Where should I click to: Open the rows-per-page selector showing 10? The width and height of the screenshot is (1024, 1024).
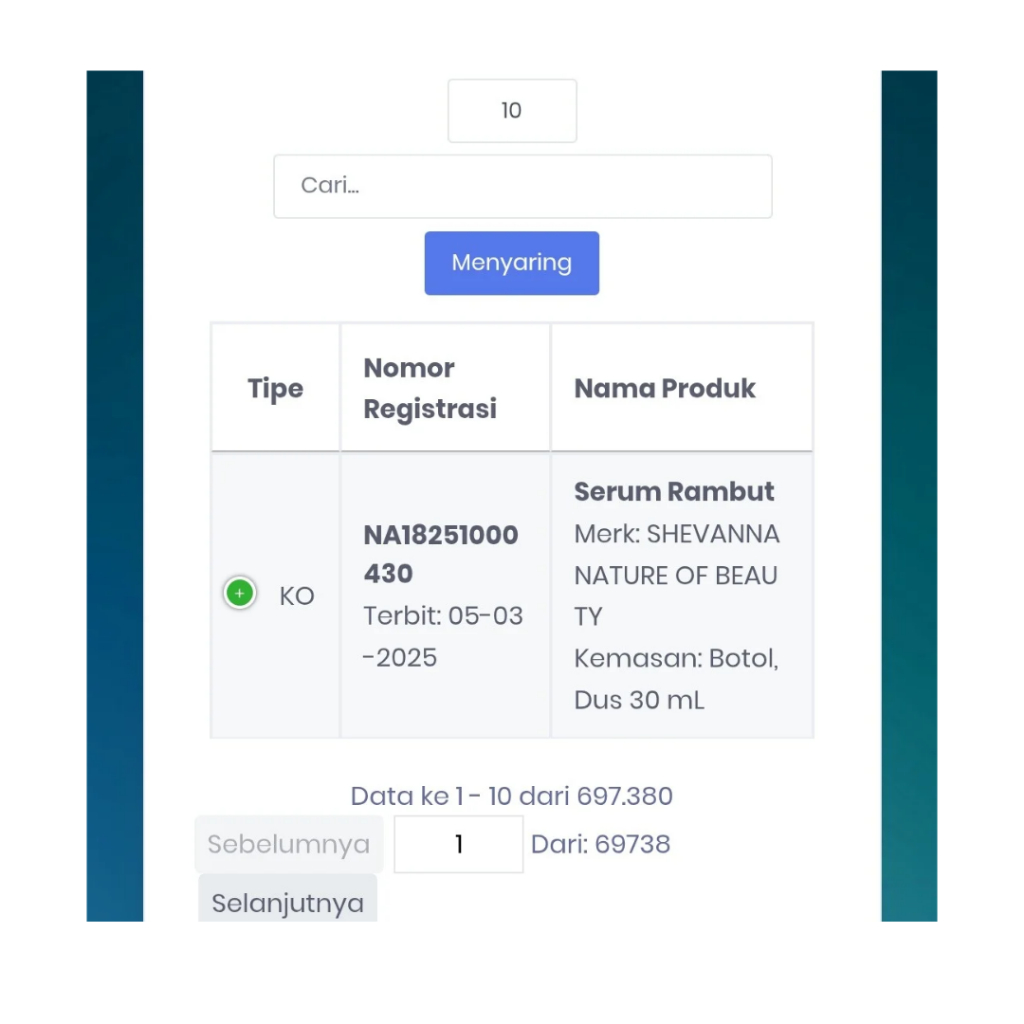[x=512, y=110]
